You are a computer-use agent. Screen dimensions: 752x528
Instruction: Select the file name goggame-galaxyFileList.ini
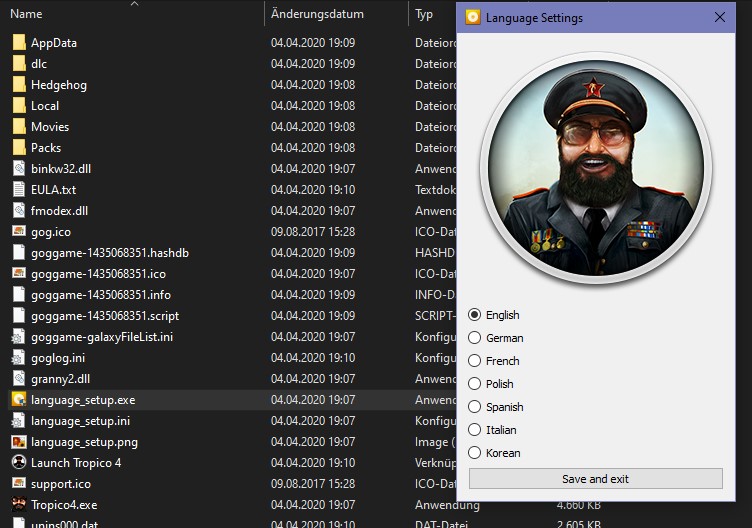[x=102, y=337]
